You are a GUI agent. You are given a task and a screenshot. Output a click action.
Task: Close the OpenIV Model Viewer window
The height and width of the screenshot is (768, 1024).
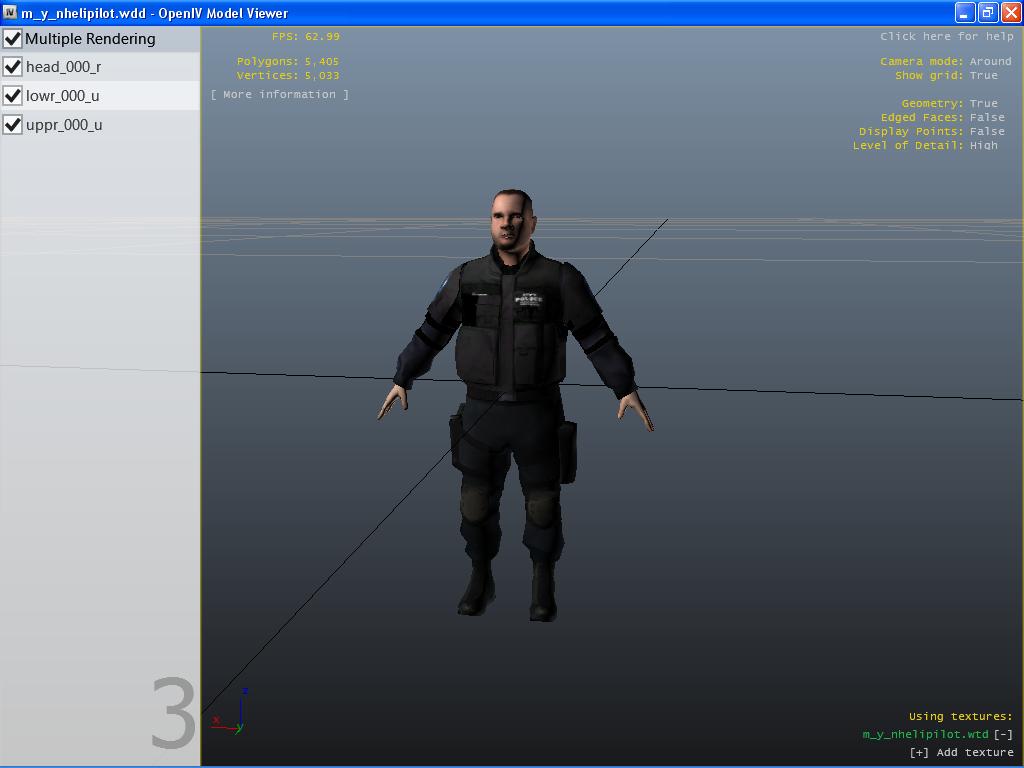(x=1011, y=13)
